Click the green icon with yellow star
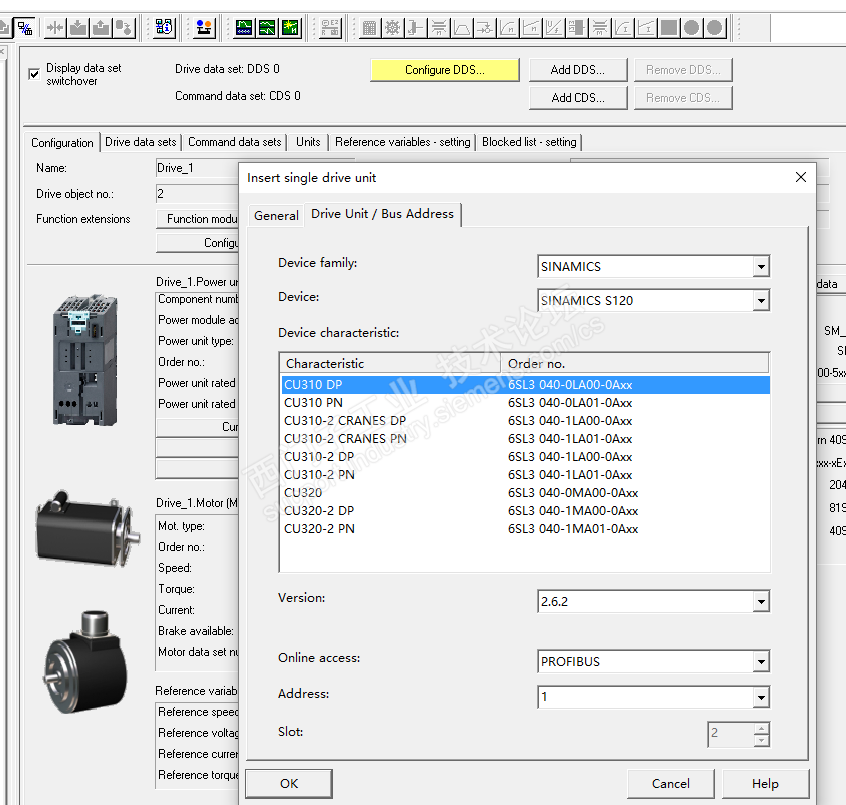Viewport: 846px width, 805px height. 290,27
